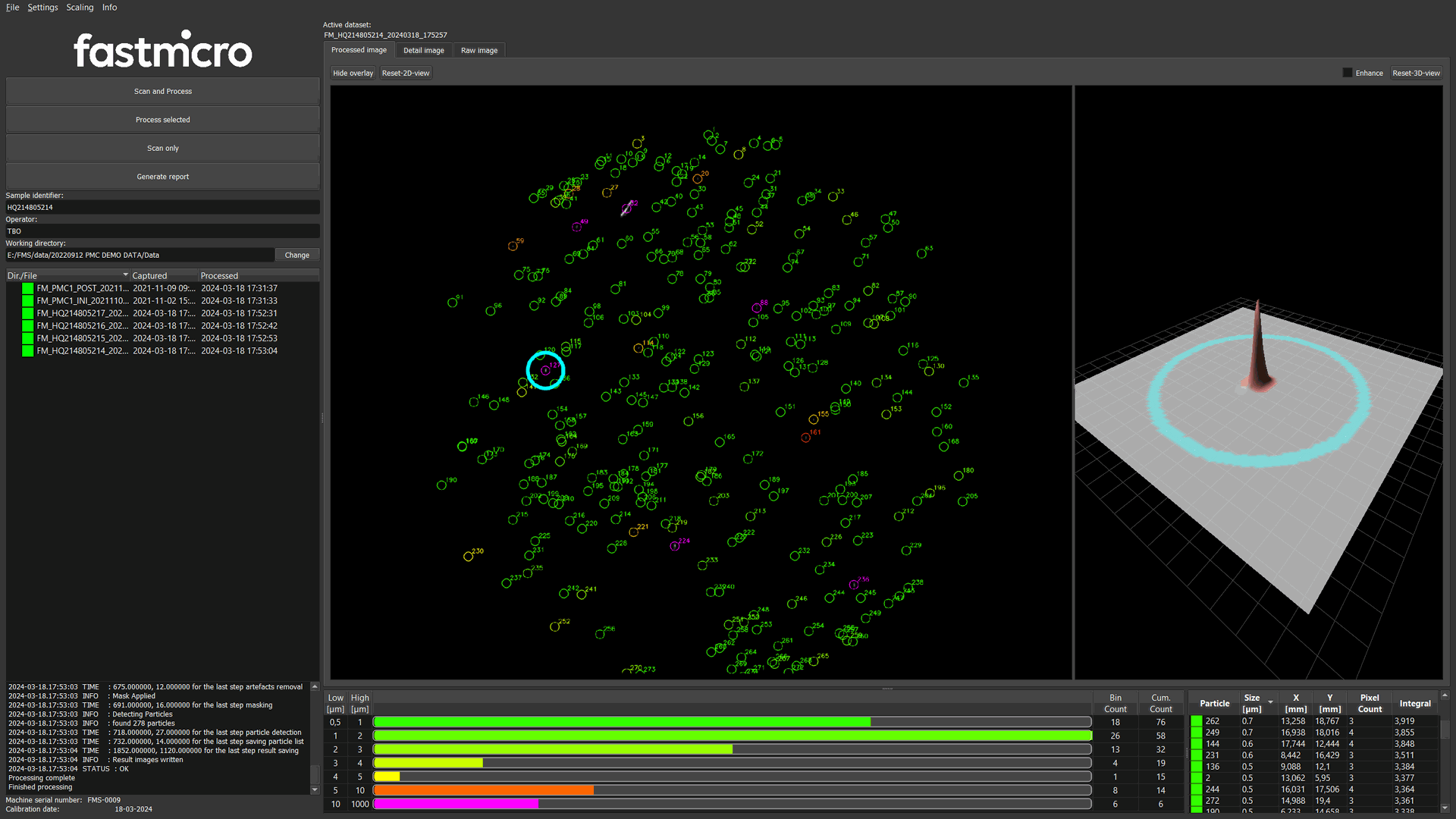Click the Sample identifier input field
This screenshot has height=819, width=1456.
click(x=162, y=207)
